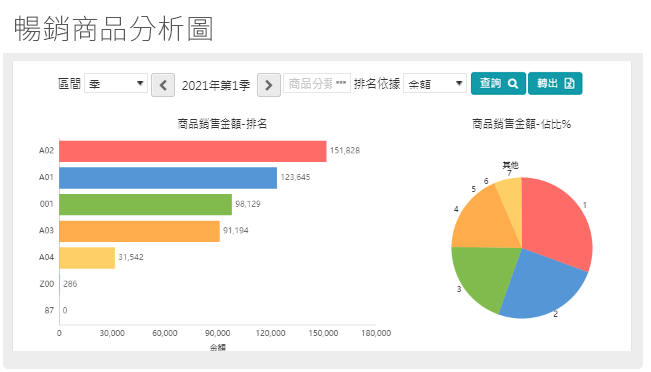Open the product category picker ellipsis
This screenshot has width=651, height=372.
pyautogui.click(x=341, y=83)
